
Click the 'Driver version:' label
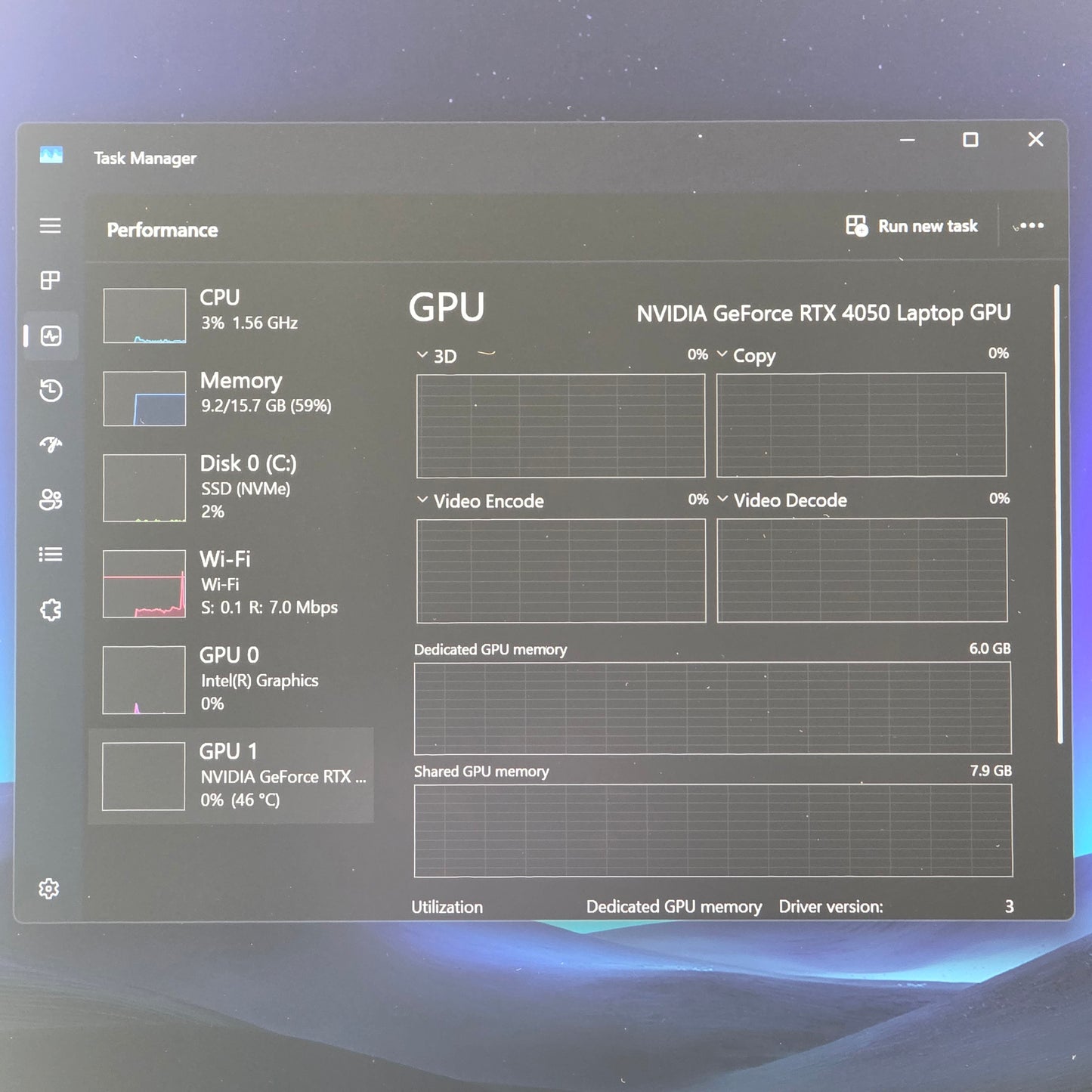(x=831, y=907)
